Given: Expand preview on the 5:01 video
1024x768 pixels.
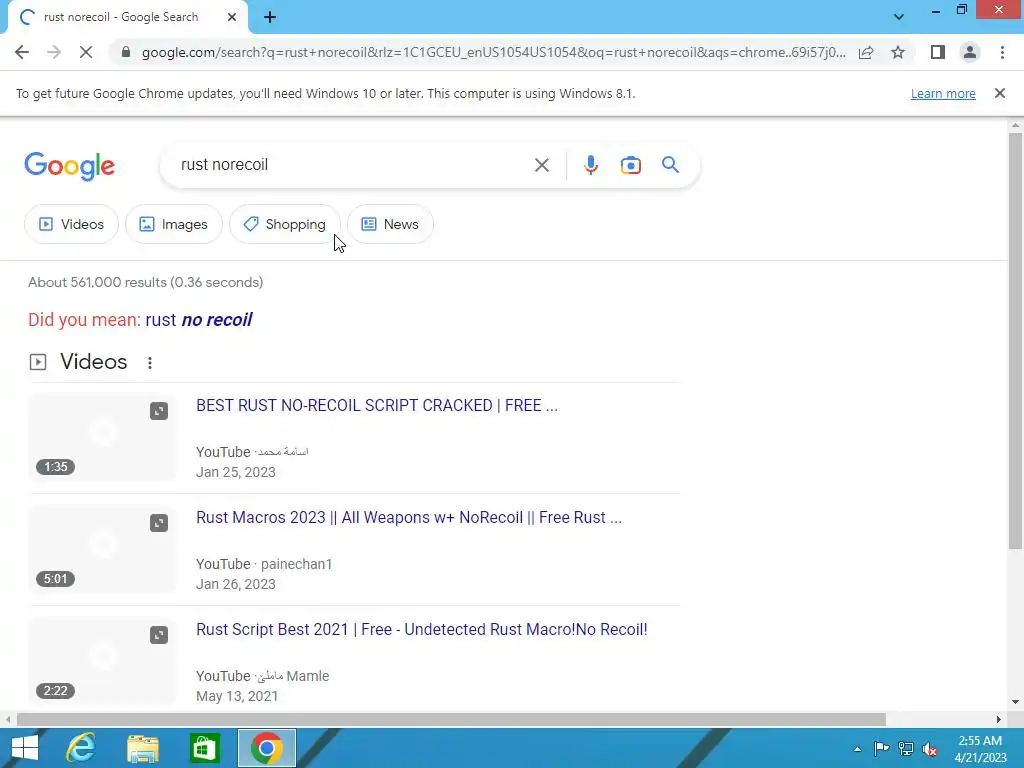Looking at the screenshot, I should click(x=159, y=523).
